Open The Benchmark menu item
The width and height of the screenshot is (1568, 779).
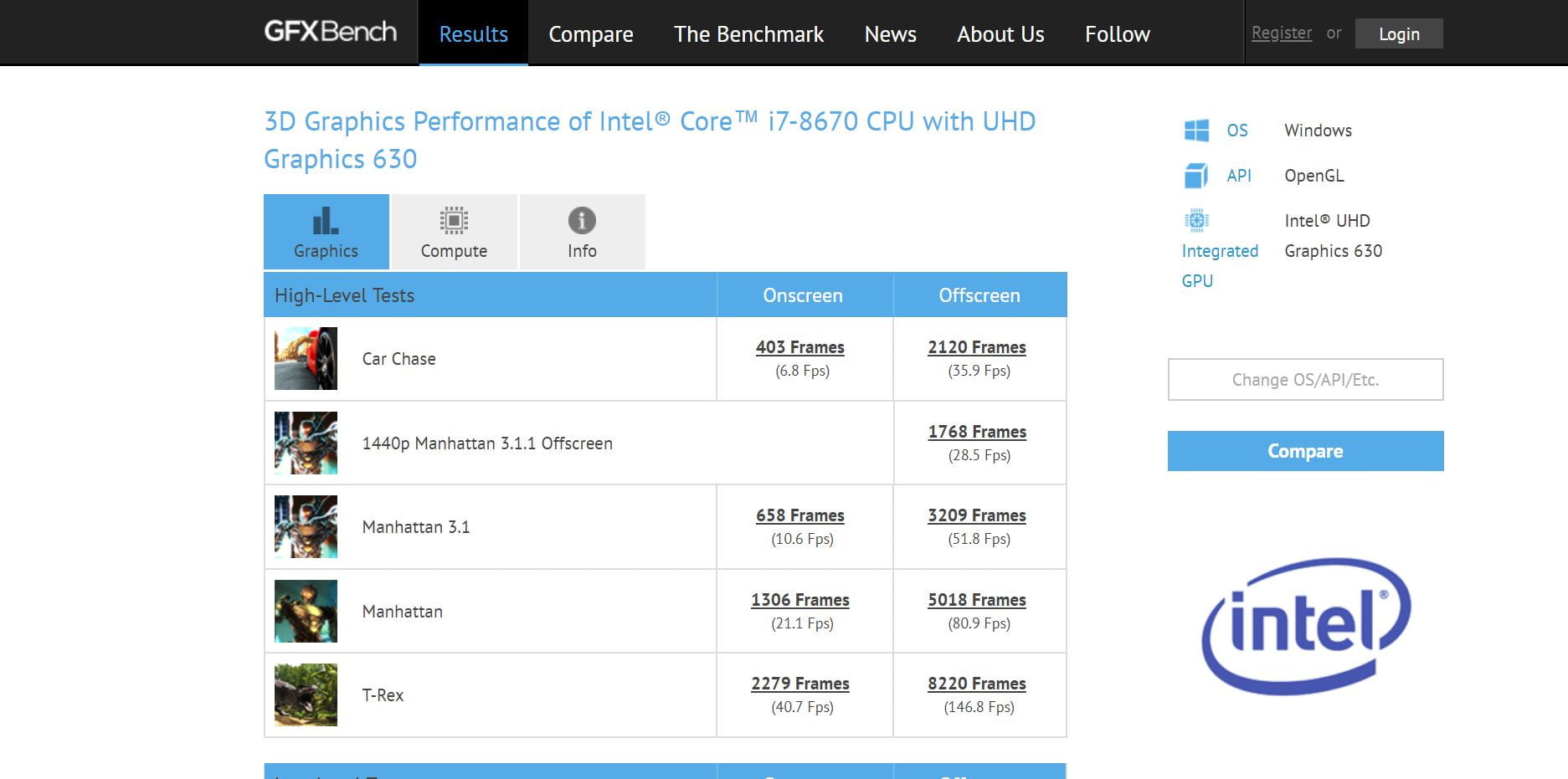coord(748,34)
